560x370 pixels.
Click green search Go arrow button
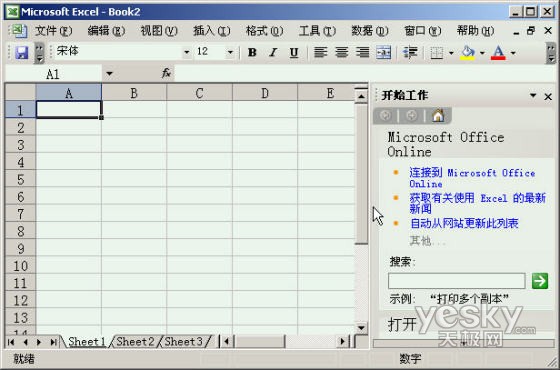[540, 281]
